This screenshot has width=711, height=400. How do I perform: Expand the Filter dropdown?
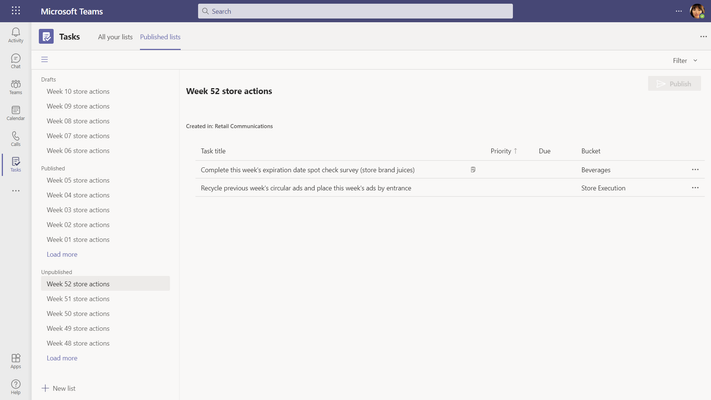(x=685, y=60)
